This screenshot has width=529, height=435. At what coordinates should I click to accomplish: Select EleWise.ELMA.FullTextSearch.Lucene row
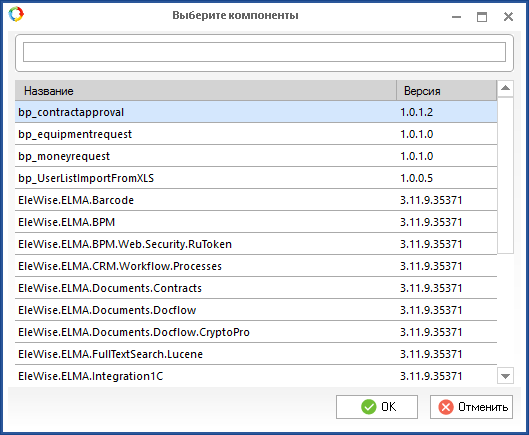pos(256,354)
